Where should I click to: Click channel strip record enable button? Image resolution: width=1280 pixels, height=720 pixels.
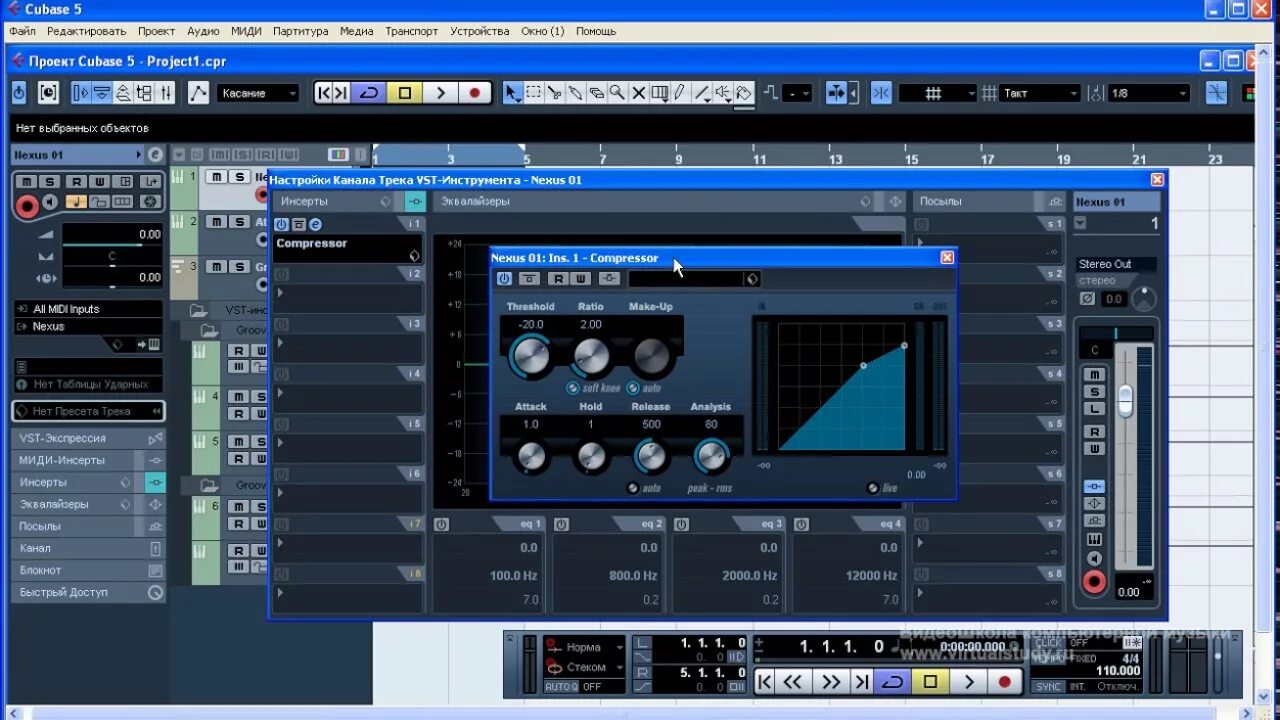[x=1095, y=581]
